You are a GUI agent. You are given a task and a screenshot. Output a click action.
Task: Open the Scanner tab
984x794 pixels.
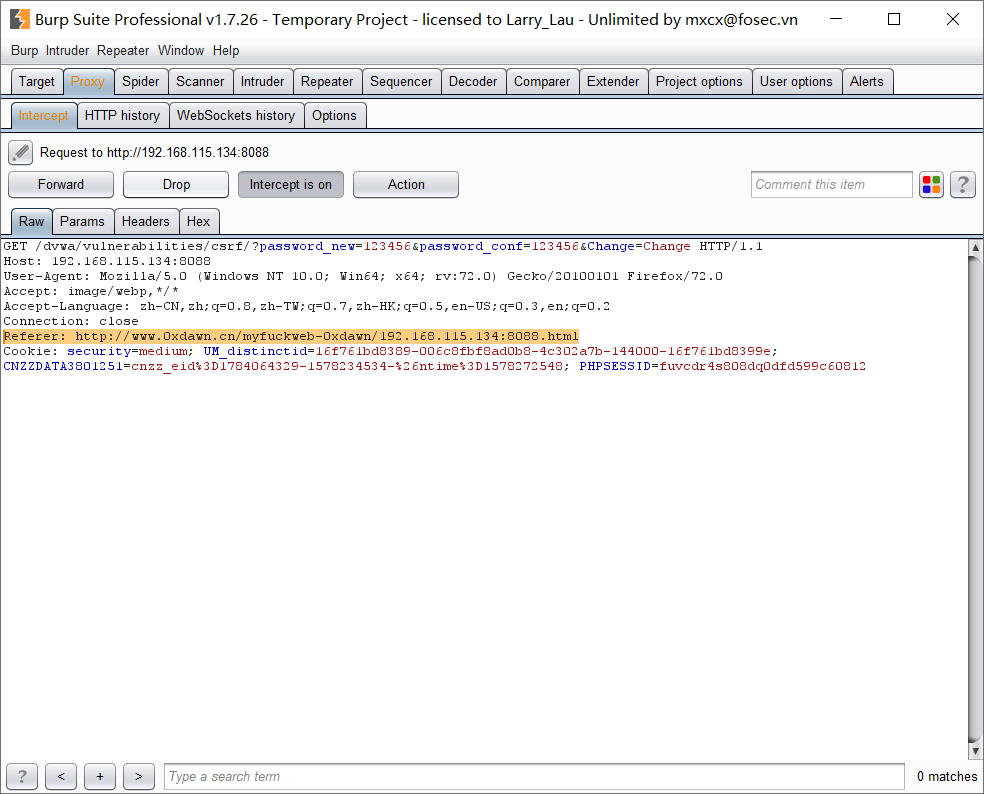pos(200,82)
